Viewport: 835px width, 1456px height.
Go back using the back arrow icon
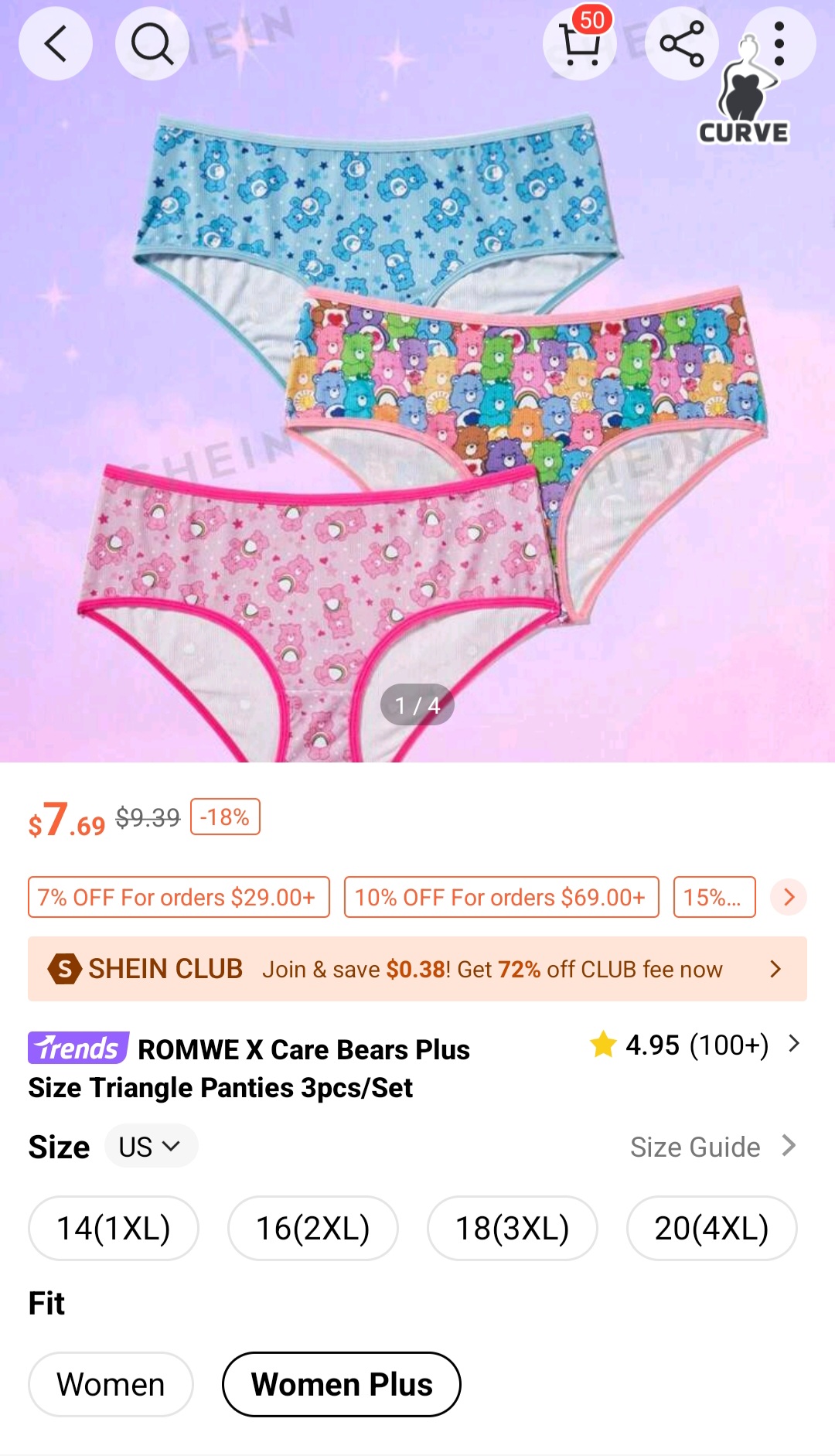click(56, 43)
